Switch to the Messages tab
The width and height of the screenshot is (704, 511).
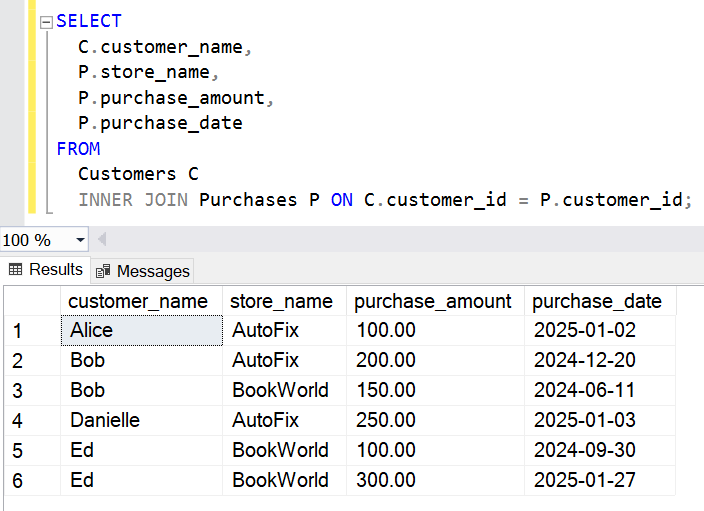pos(142,271)
